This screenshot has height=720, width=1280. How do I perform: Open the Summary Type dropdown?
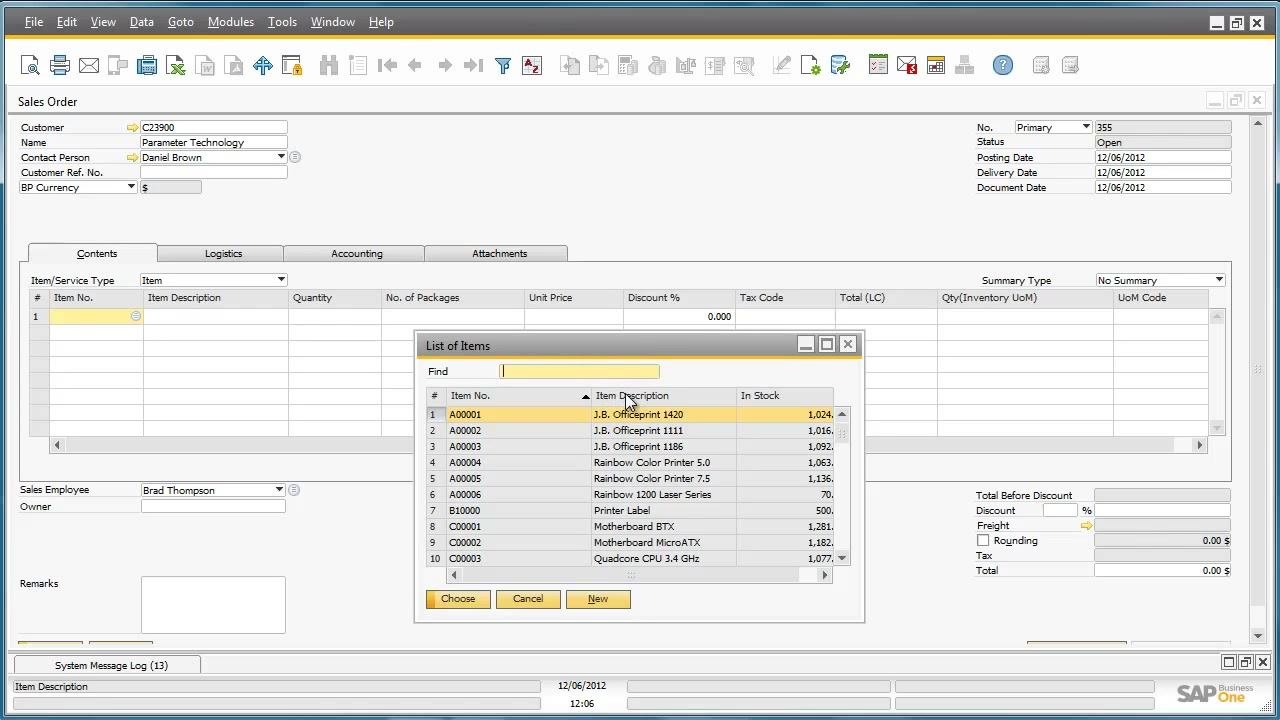(1219, 280)
